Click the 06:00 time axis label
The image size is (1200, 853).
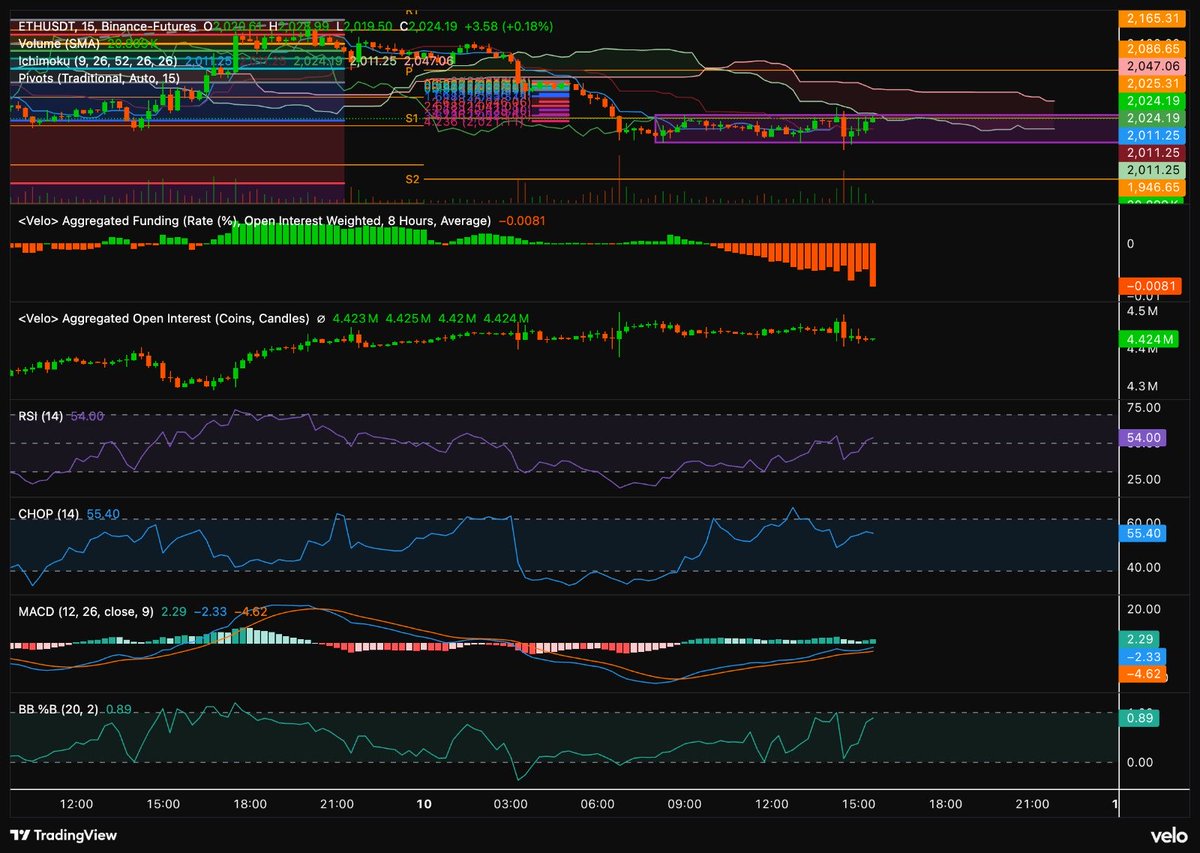pyautogui.click(x=598, y=804)
